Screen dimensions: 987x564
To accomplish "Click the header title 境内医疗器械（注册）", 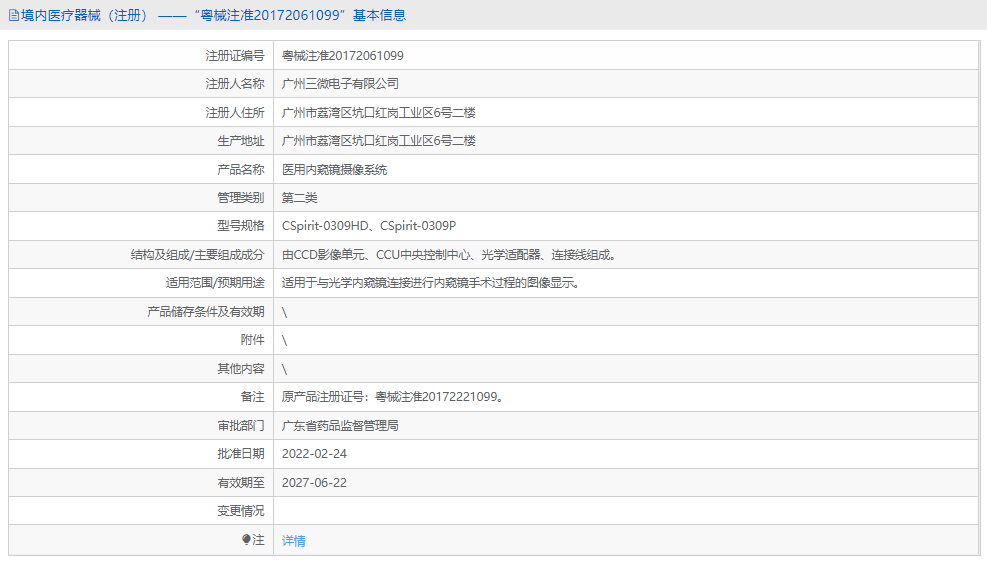I will point(85,15).
